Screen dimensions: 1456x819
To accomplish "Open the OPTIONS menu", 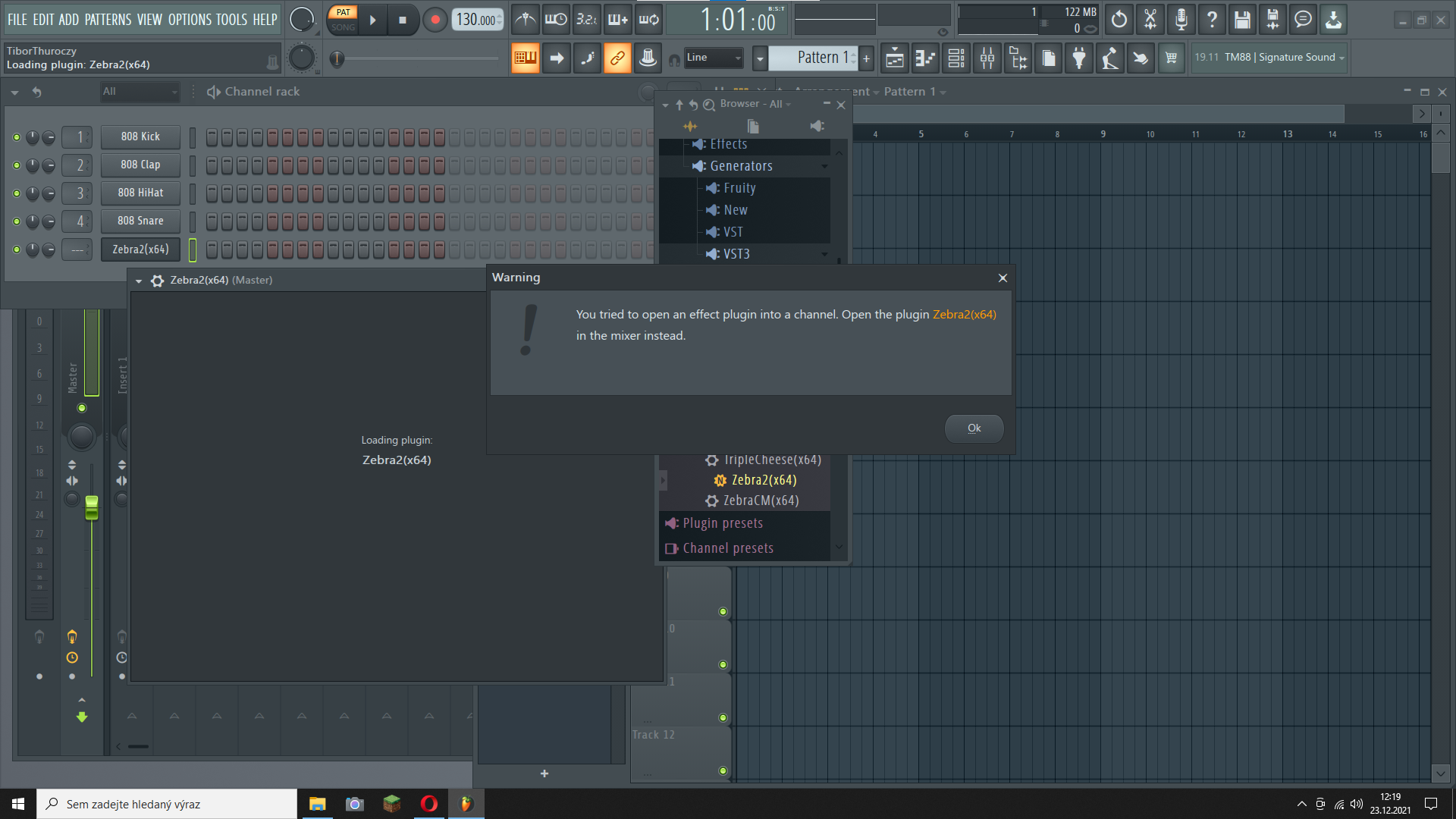I will coord(189,20).
